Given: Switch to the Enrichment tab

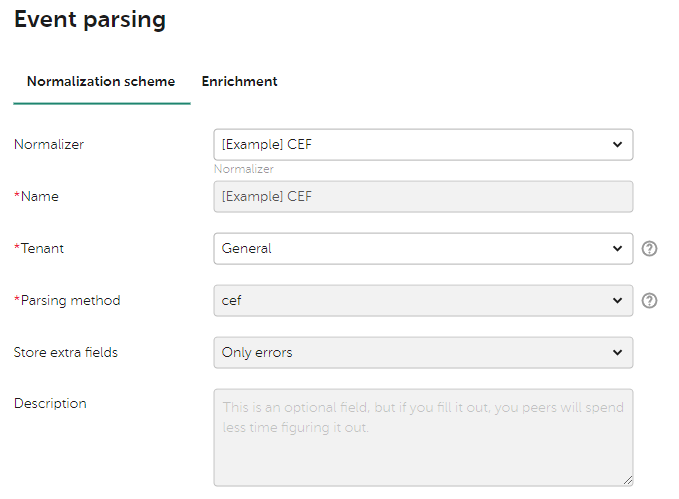Looking at the screenshot, I should 239,82.
